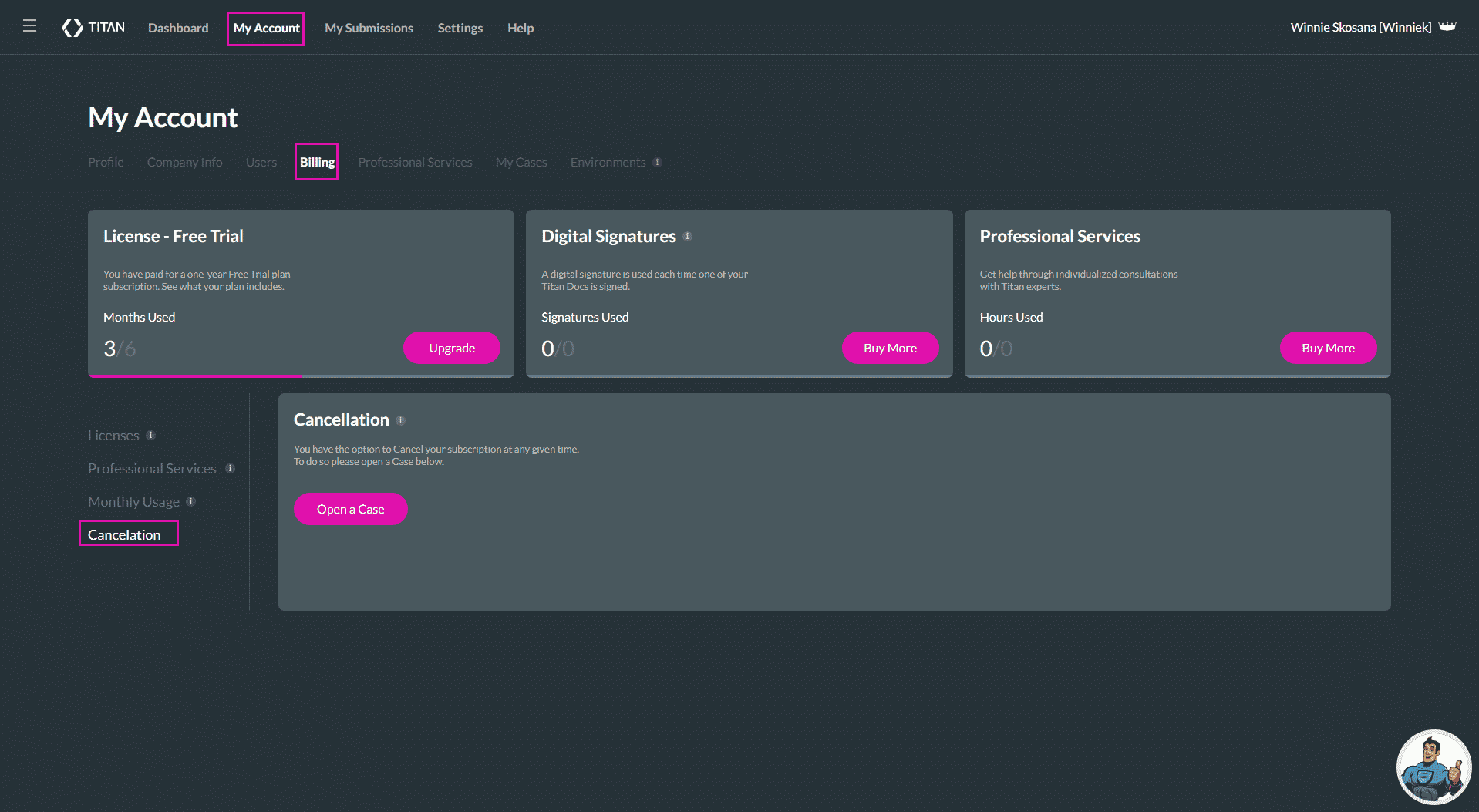
Task: Click Buy More for Professional Services hours
Action: pyautogui.click(x=1328, y=348)
